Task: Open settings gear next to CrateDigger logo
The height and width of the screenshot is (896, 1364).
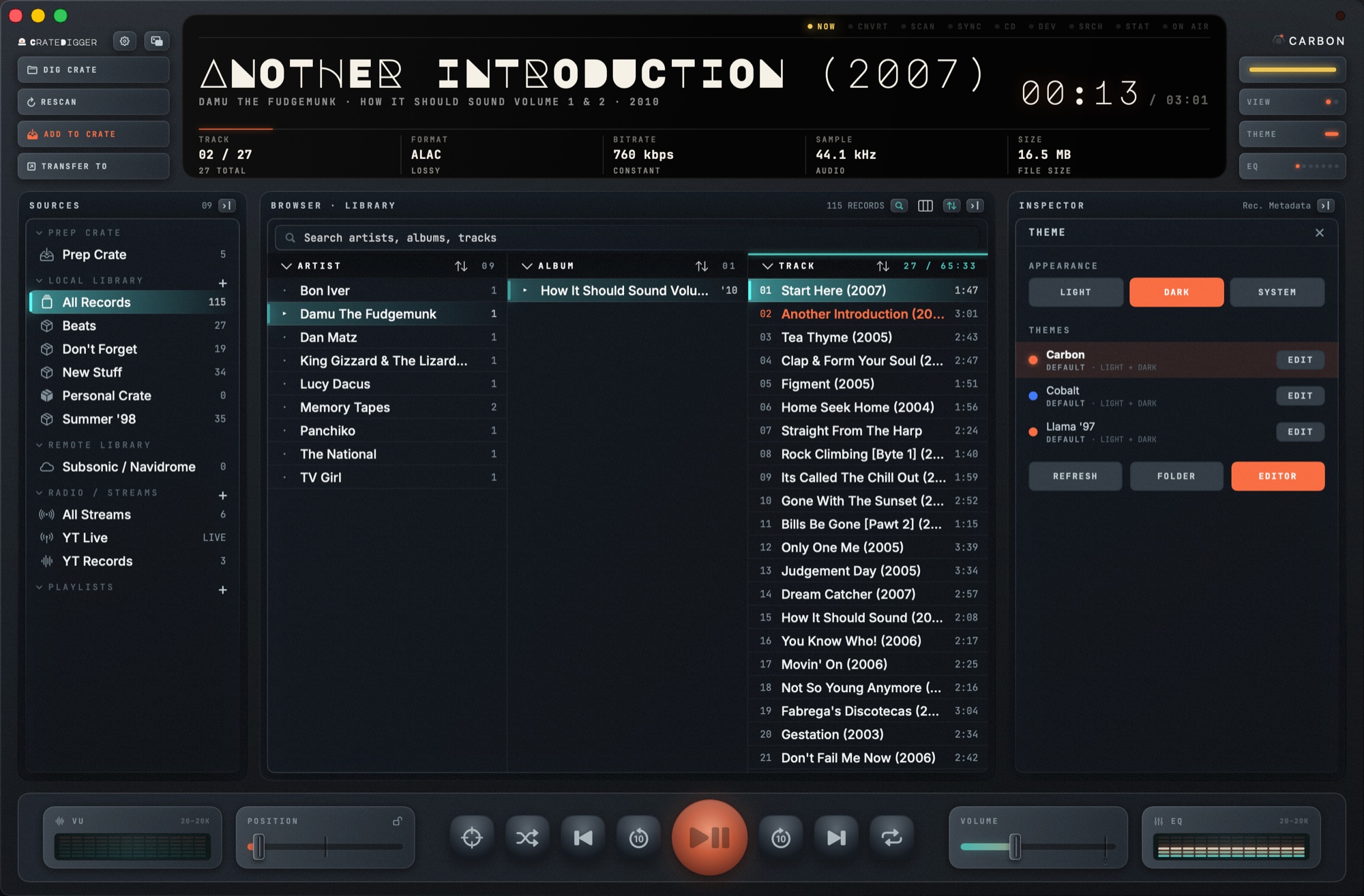Action: coord(125,41)
